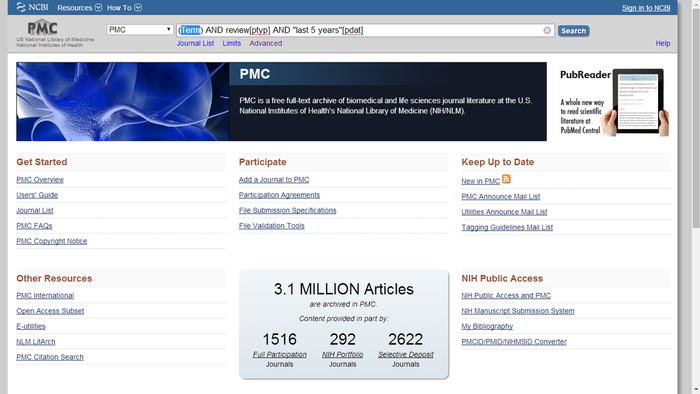
Task: Click the page vertical scrollbar down arrow
Action: [695, 389]
